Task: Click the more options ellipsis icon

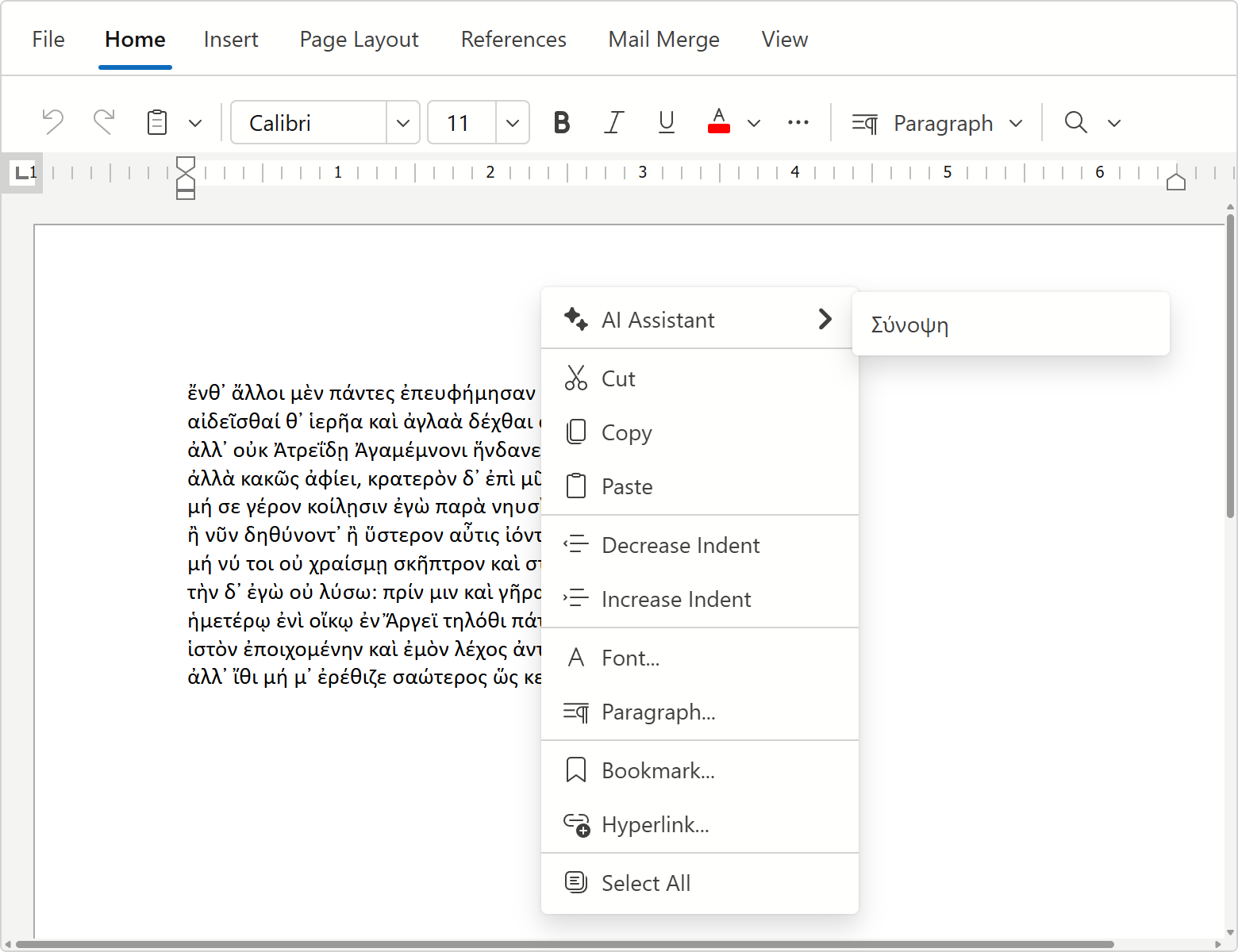Action: [x=798, y=122]
